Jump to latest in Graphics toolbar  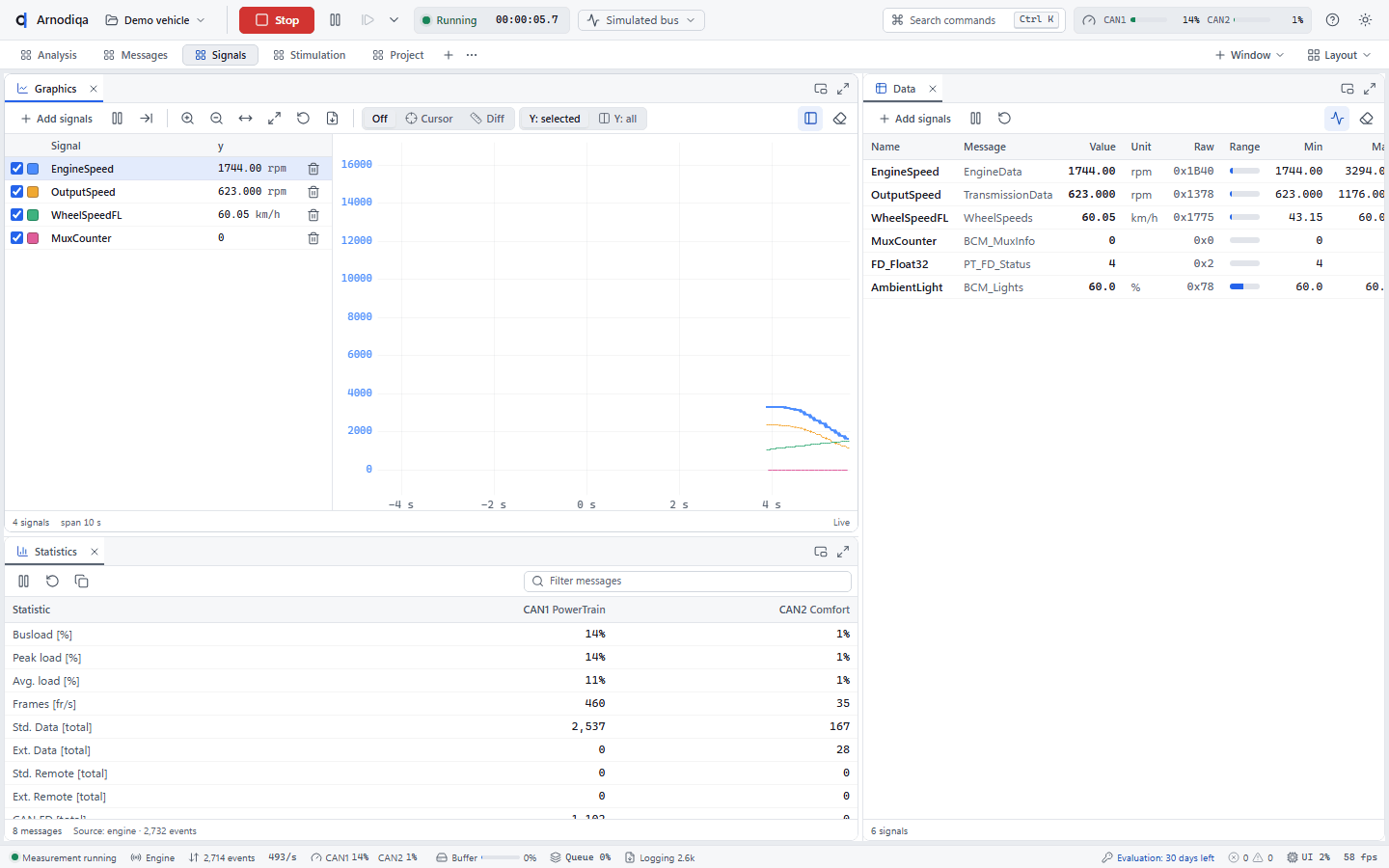[146, 119]
